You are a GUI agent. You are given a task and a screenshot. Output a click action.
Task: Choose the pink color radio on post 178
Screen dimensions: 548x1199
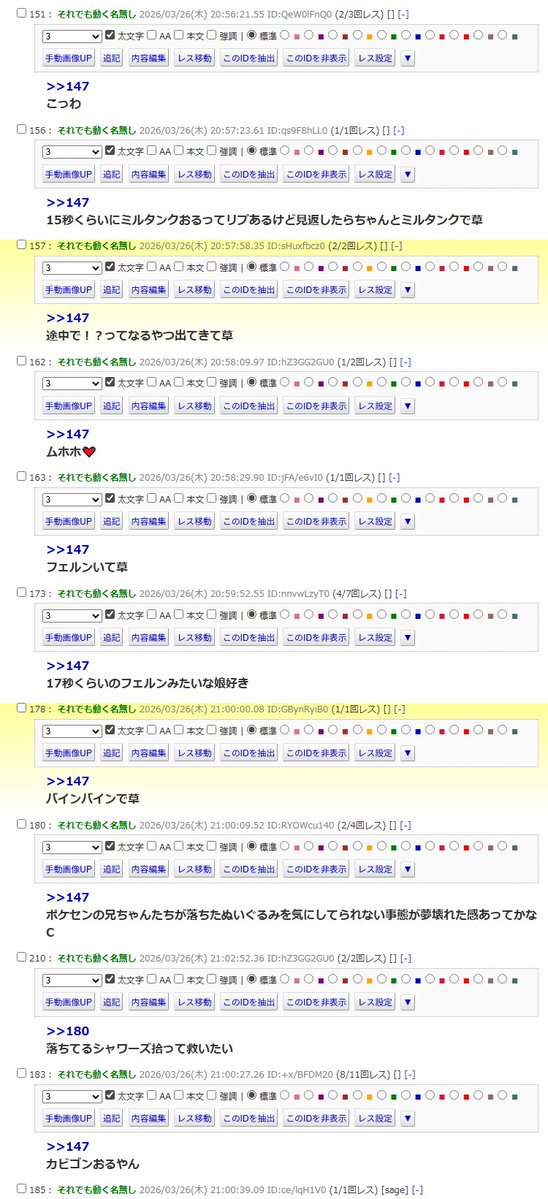[x=285, y=729]
